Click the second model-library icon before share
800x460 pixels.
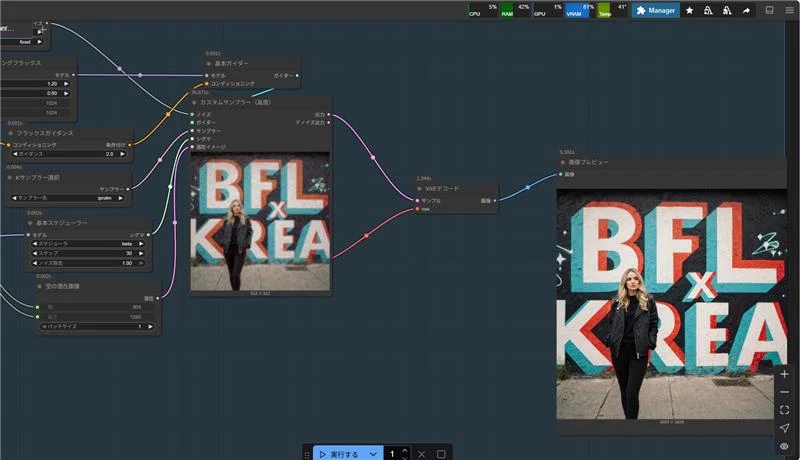tap(727, 10)
